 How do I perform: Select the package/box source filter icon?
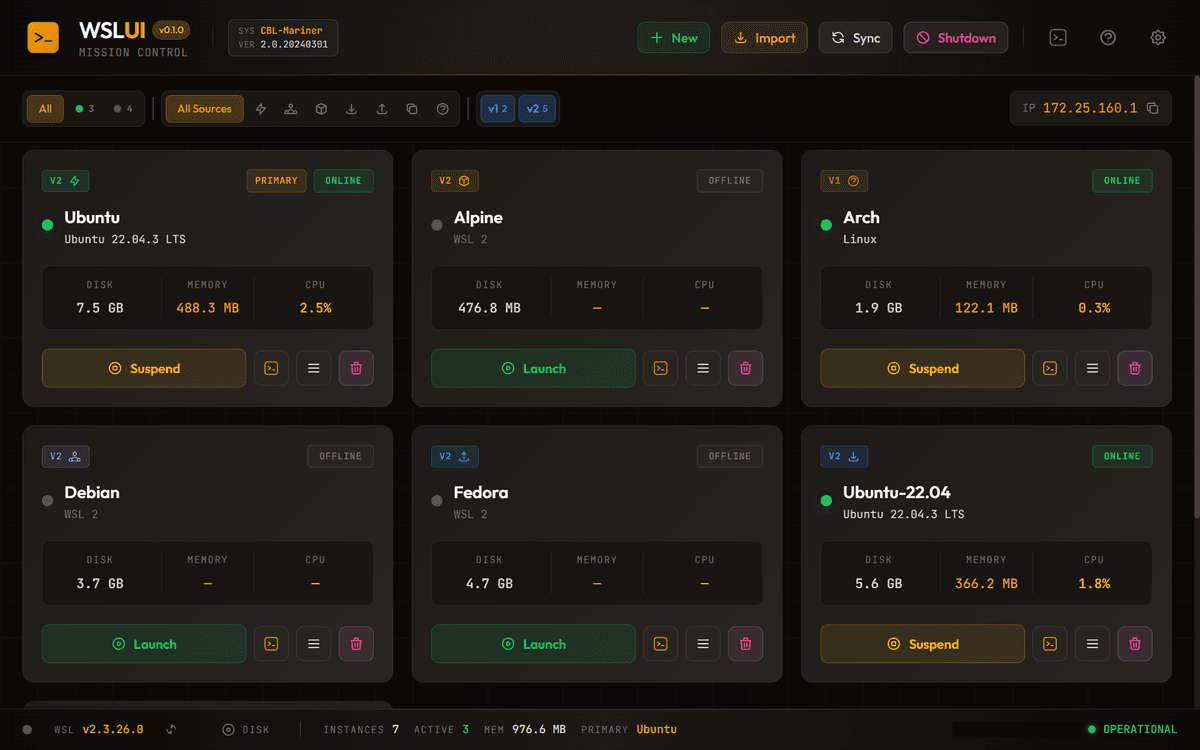click(321, 108)
